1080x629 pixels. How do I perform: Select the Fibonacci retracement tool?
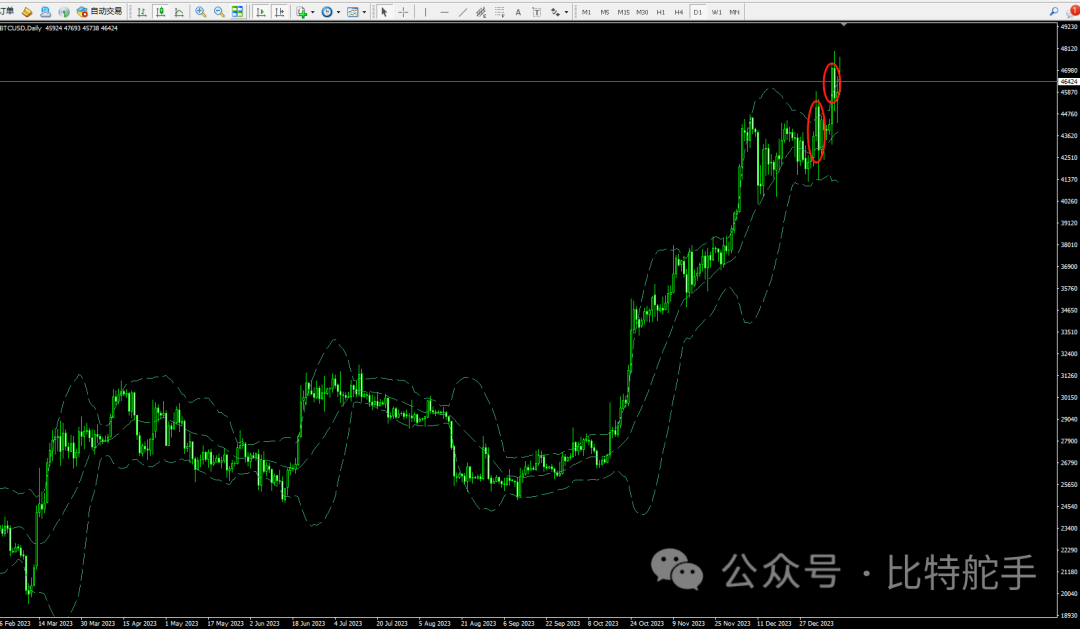[x=499, y=12]
